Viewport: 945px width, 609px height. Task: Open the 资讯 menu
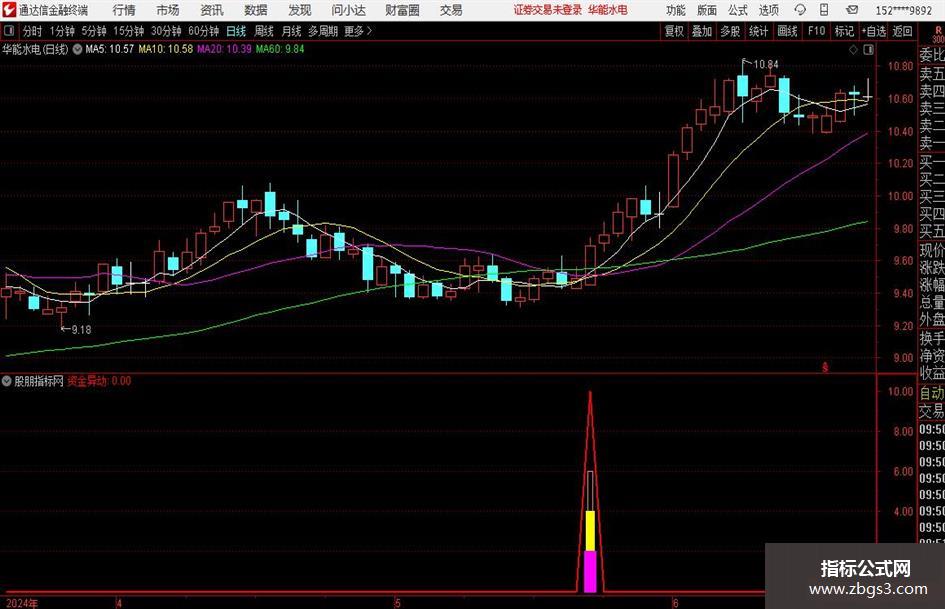click(212, 10)
